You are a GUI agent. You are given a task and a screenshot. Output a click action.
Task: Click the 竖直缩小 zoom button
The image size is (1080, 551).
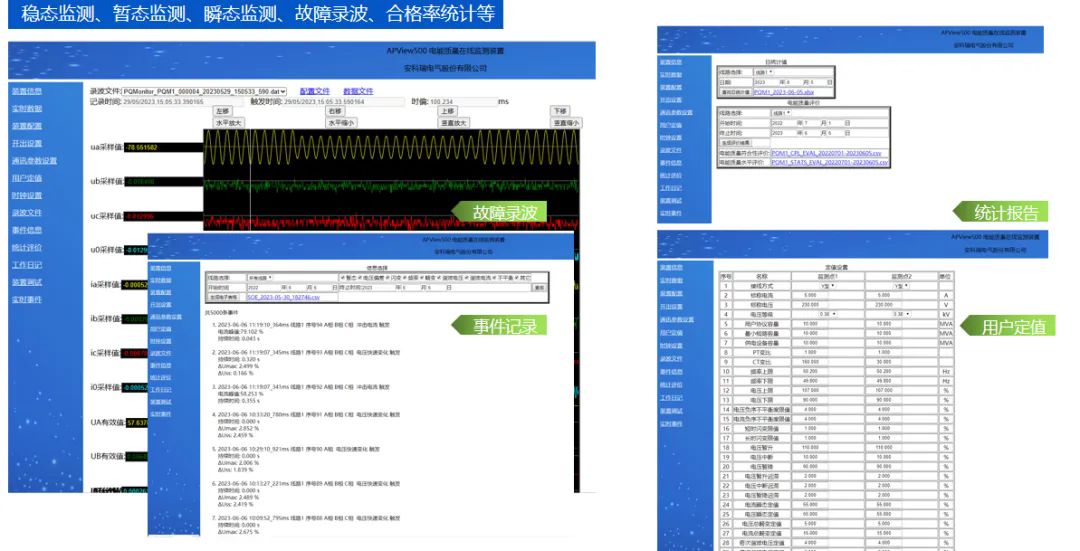pos(566,123)
